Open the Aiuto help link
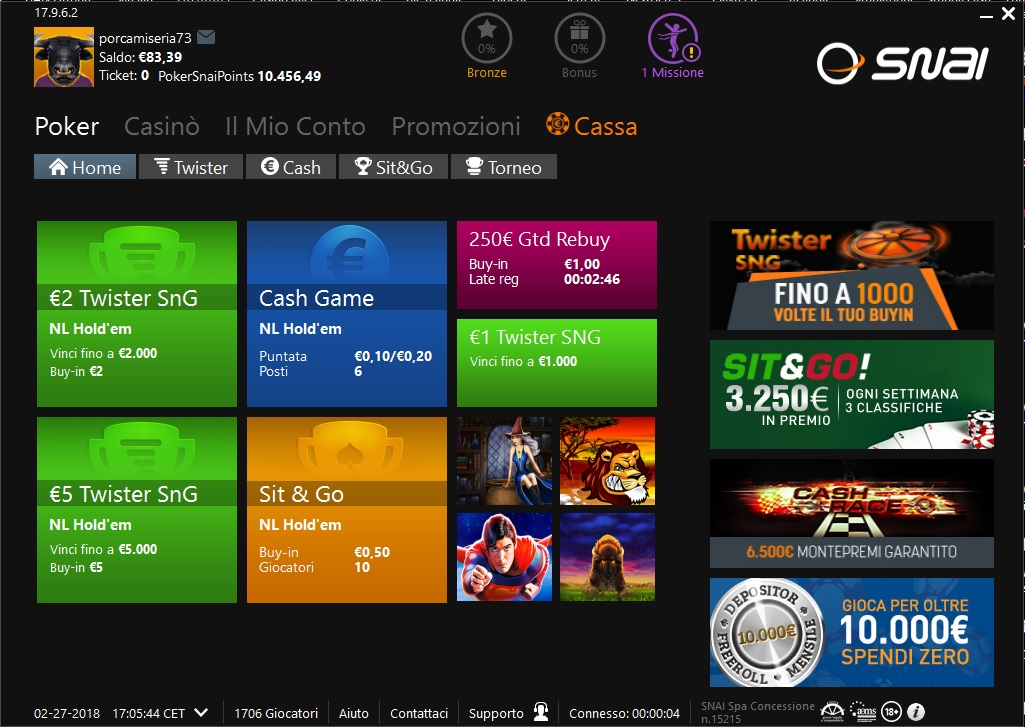 (x=354, y=713)
